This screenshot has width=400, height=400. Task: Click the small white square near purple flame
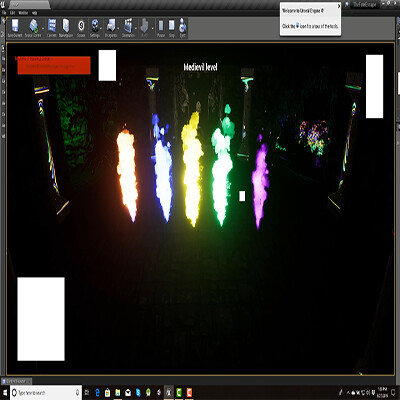click(x=242, y=196)
